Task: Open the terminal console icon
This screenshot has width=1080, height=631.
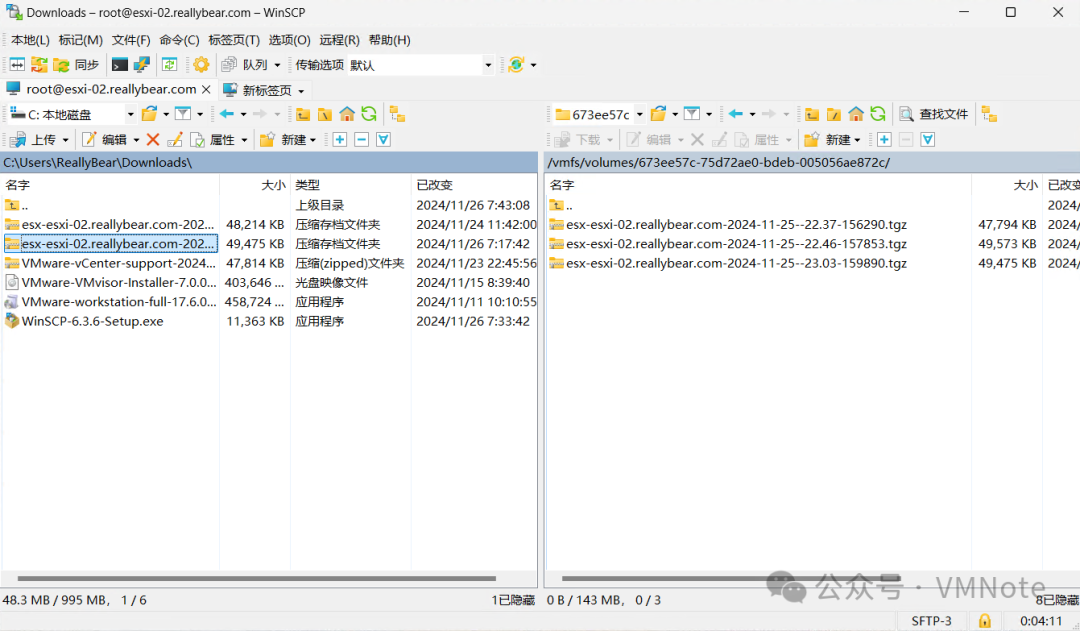Action: click(120, 65)
